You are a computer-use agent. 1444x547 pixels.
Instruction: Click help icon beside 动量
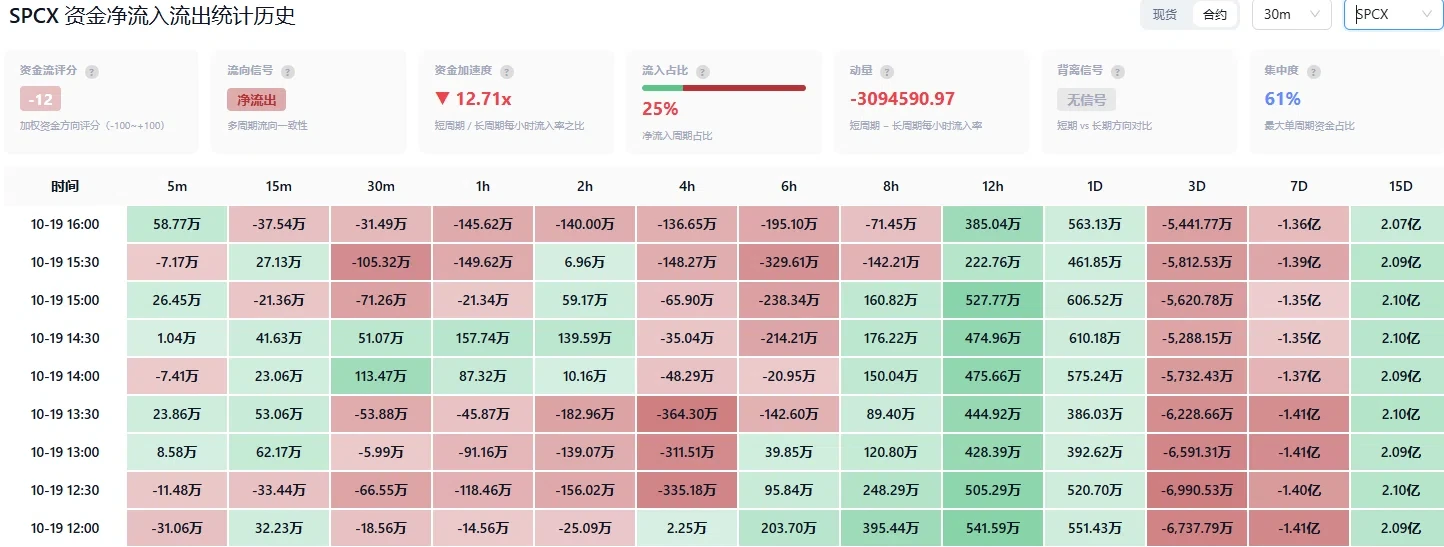887,72
